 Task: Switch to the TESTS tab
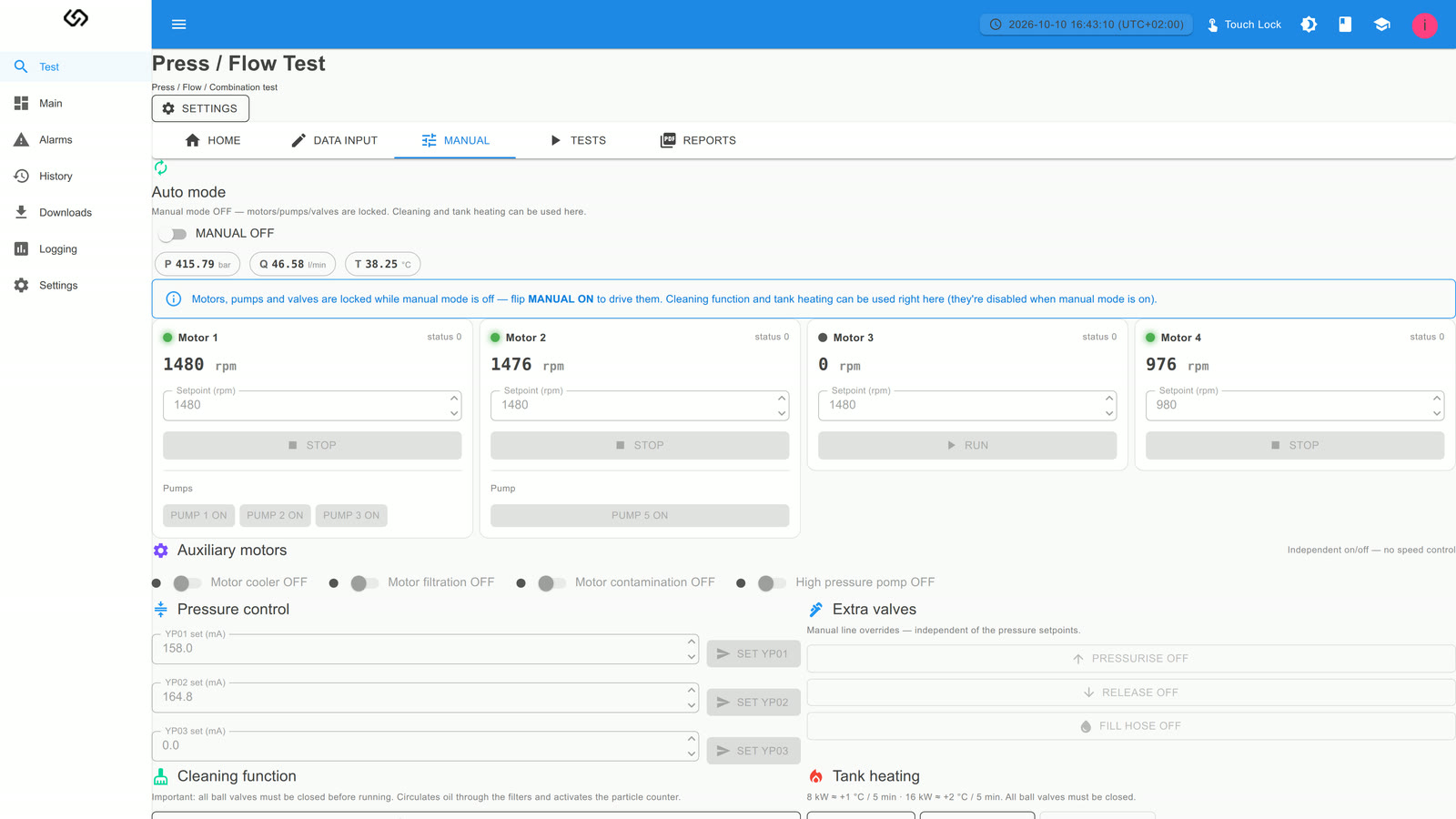(578, 140)
